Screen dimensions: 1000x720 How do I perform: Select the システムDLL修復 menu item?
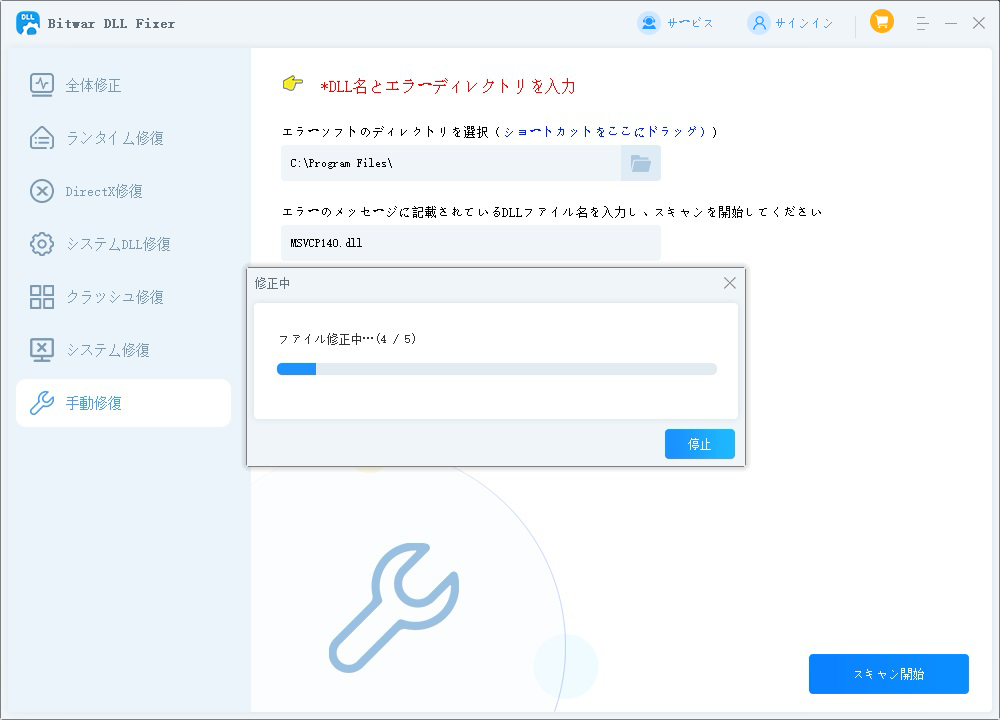pyautogui.click(x=124, y=244)
